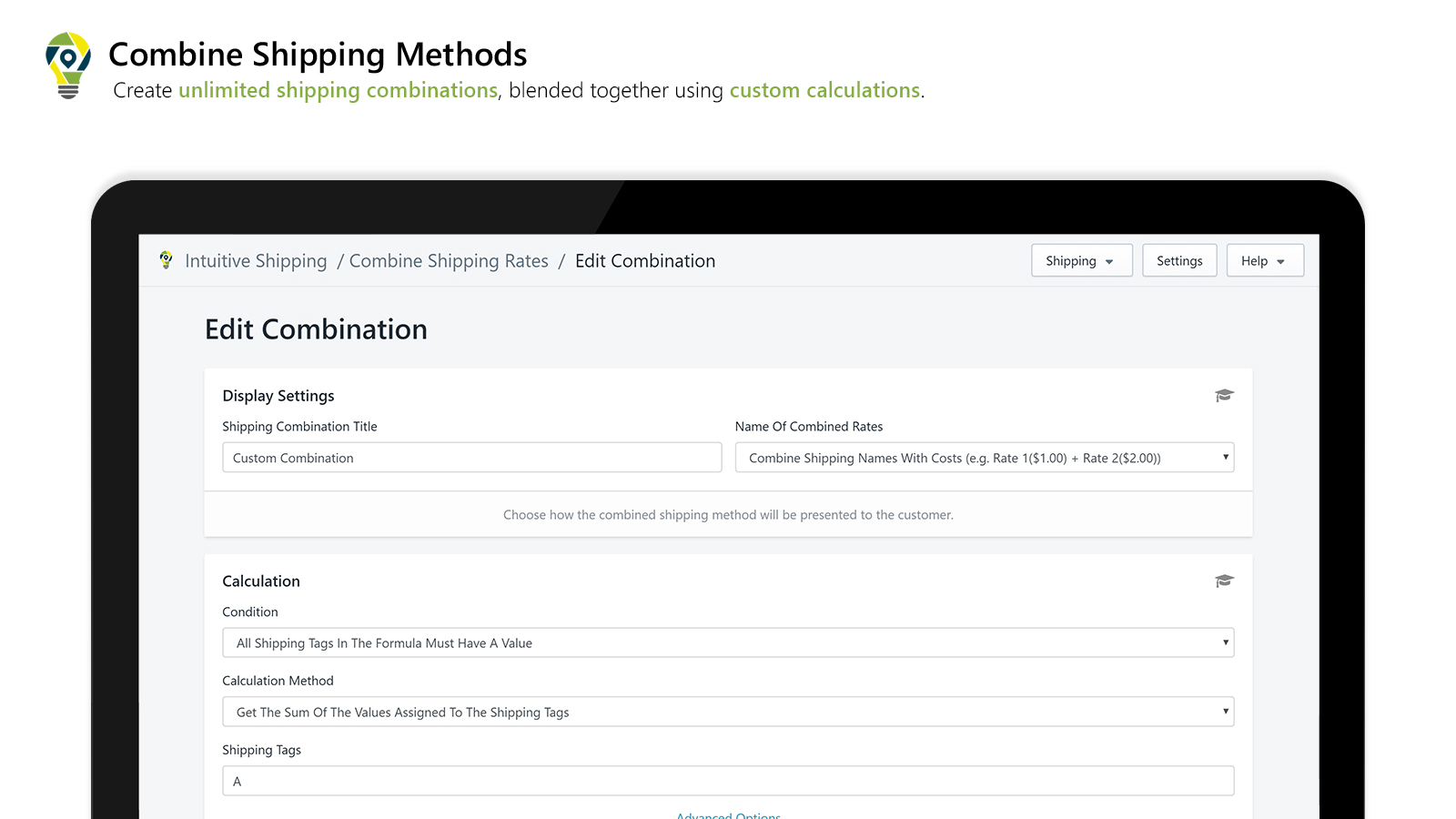This screenshot has width=1456, height=819.
Task: Open the Calculation Method dropdown
Action: click(728, 712)
